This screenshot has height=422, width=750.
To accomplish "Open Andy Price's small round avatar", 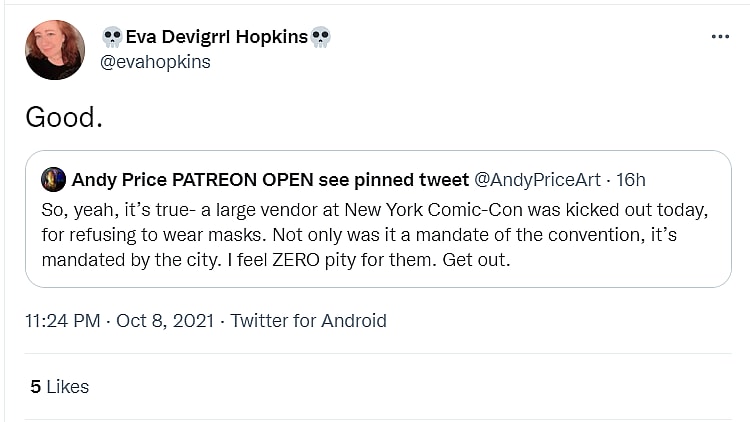I will coord(53,180).
